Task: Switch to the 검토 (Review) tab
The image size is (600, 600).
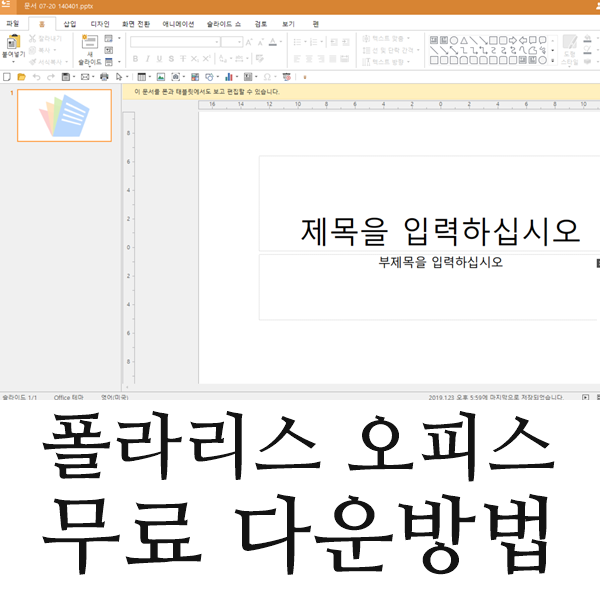Action: [x=261, y=24]
